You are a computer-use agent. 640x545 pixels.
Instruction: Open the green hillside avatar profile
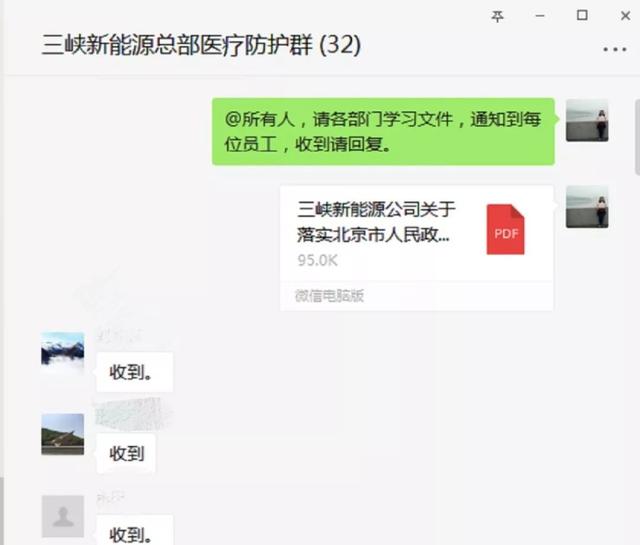coord(63,434)
